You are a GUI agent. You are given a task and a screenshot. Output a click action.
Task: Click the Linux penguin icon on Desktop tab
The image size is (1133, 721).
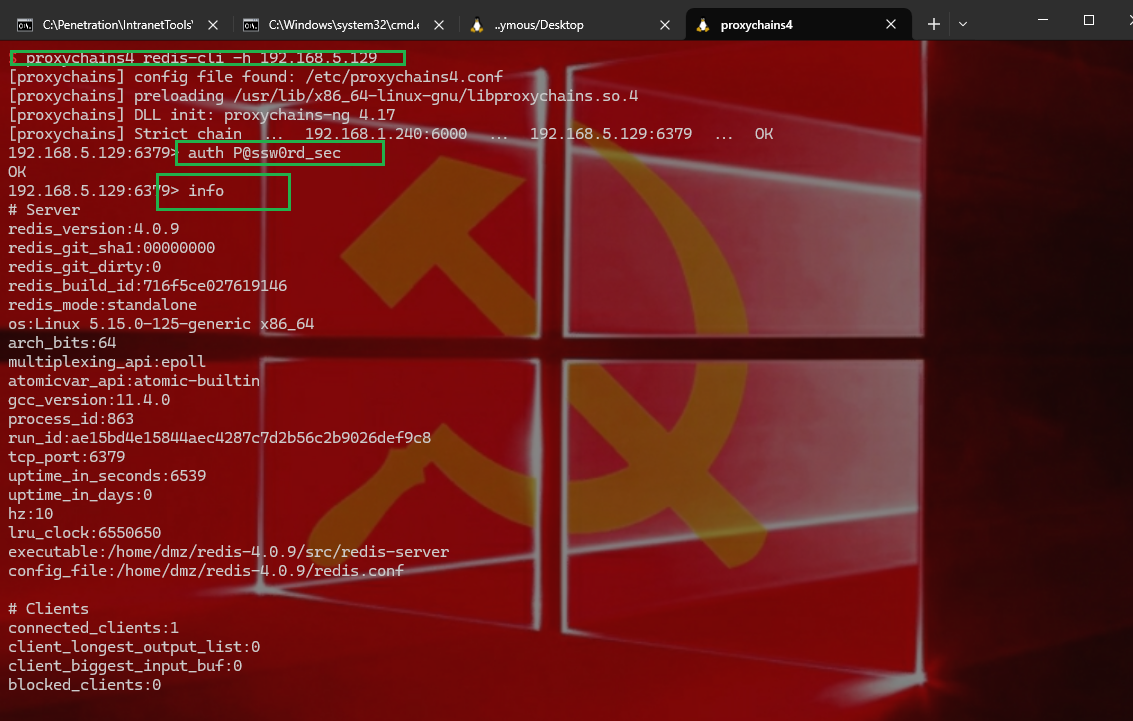[x=476, y=25]
